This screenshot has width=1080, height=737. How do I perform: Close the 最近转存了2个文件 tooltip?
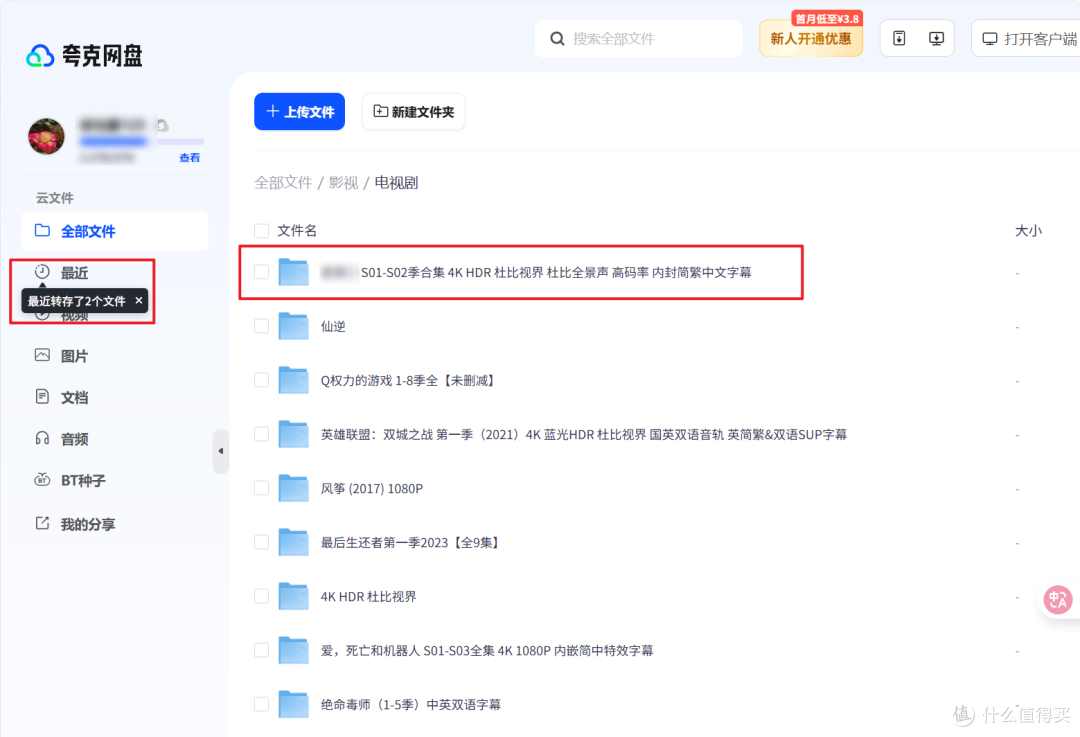click(138, 300)
